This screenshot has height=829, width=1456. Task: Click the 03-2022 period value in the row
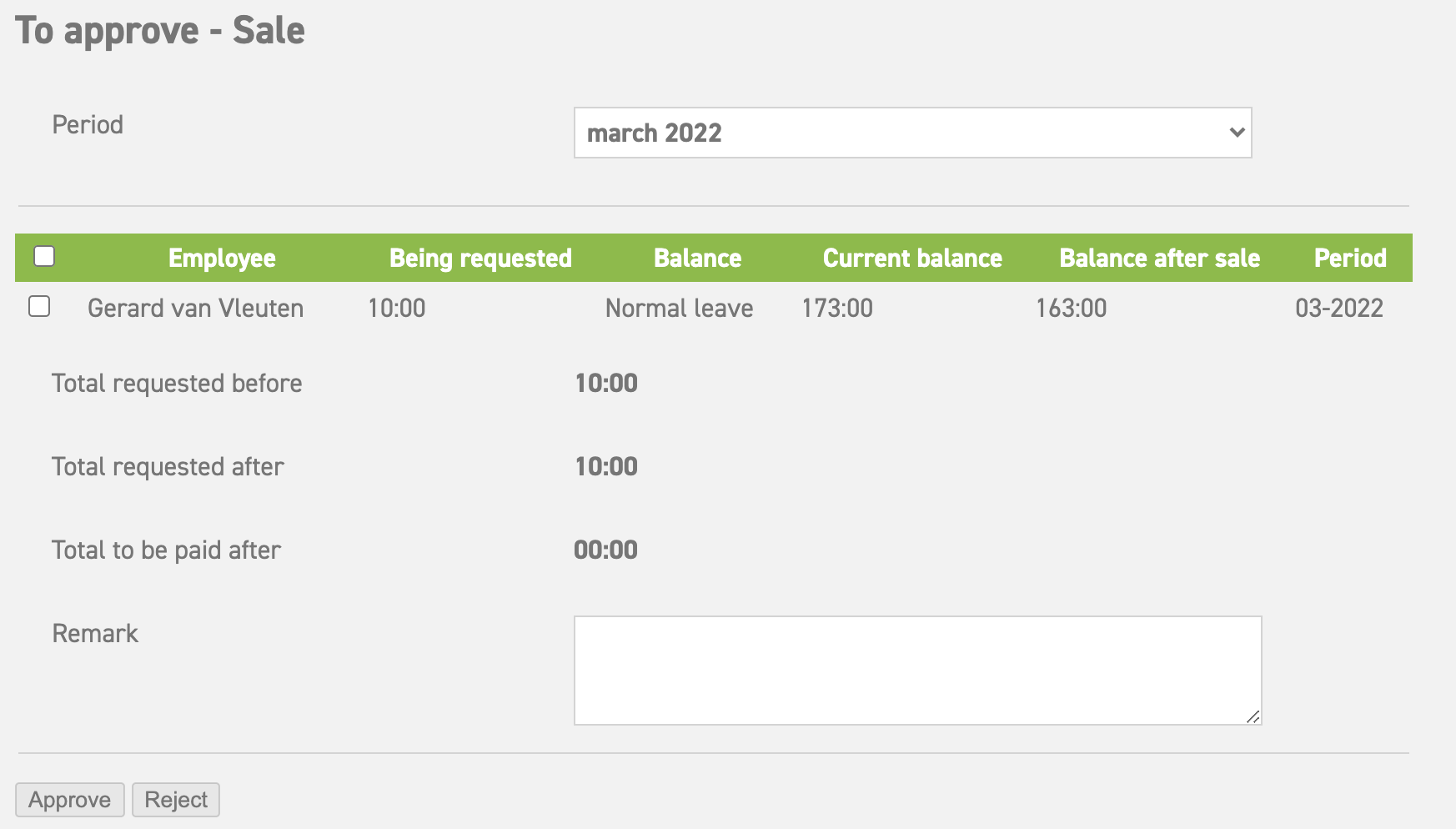click(1340, 308)
